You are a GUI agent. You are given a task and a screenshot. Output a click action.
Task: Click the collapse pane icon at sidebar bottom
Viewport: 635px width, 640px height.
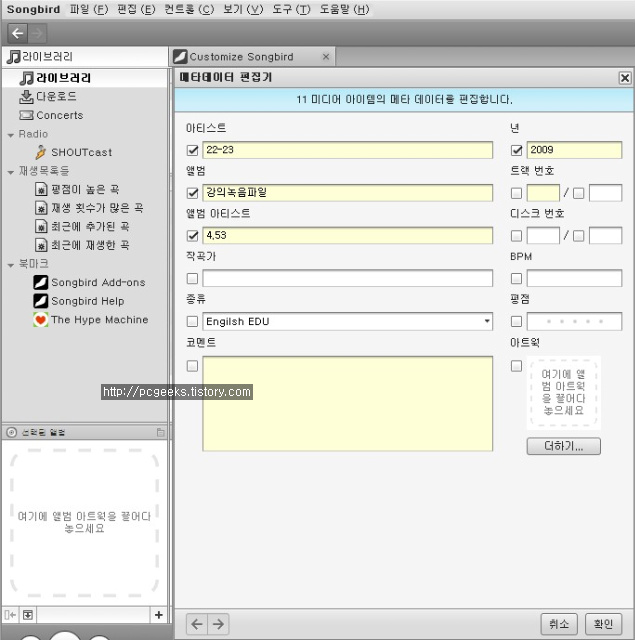(x=10, y=615)
